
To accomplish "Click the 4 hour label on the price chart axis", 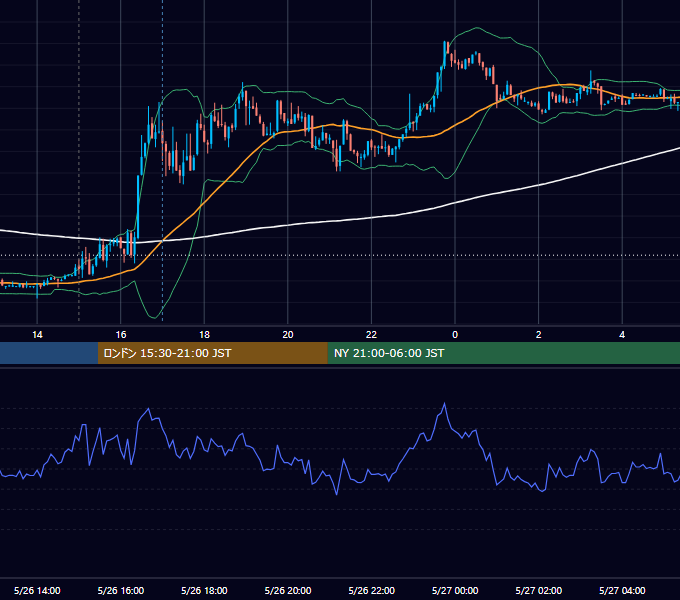I will click(x=622, y=335).
